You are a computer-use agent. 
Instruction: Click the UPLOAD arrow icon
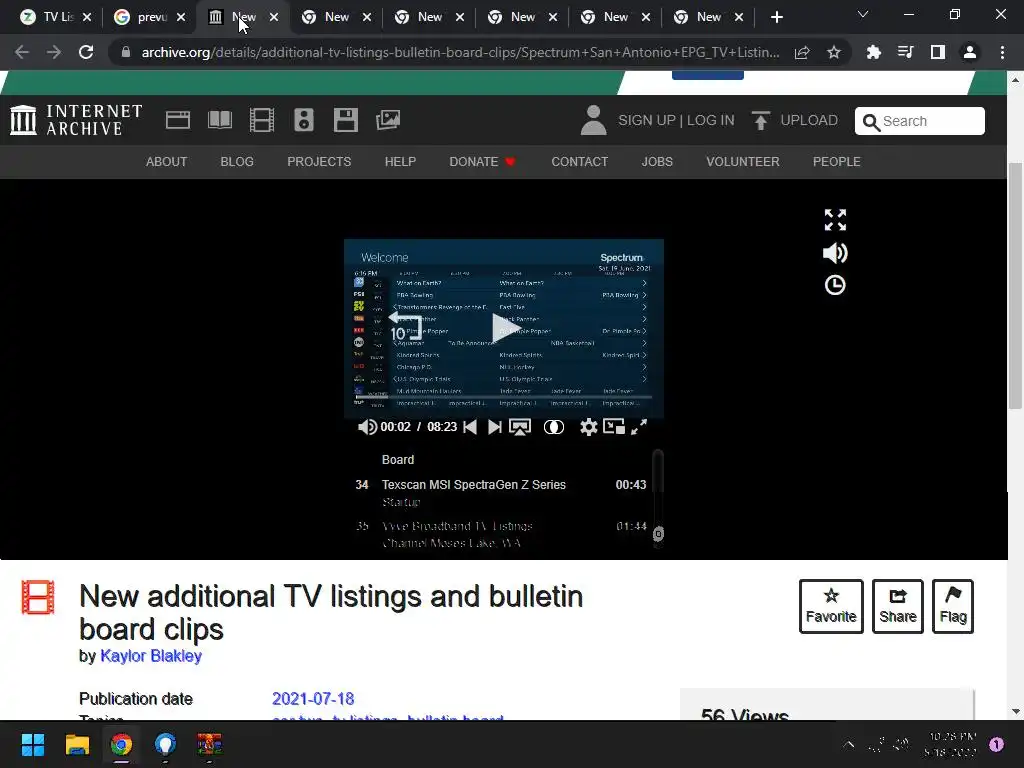tap(760, 120)
